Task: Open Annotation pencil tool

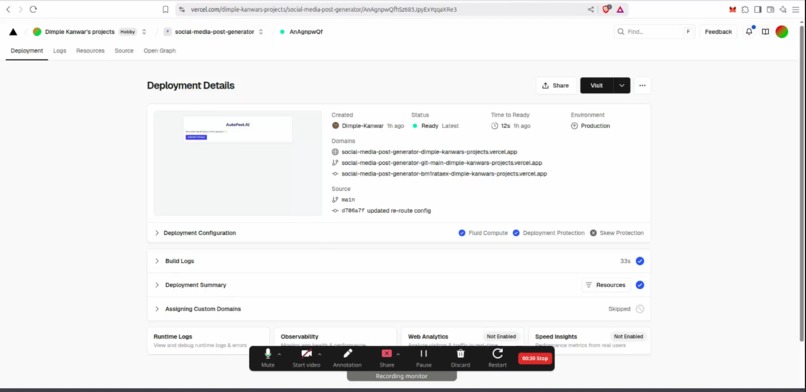Action: click(x=347, y=358)
